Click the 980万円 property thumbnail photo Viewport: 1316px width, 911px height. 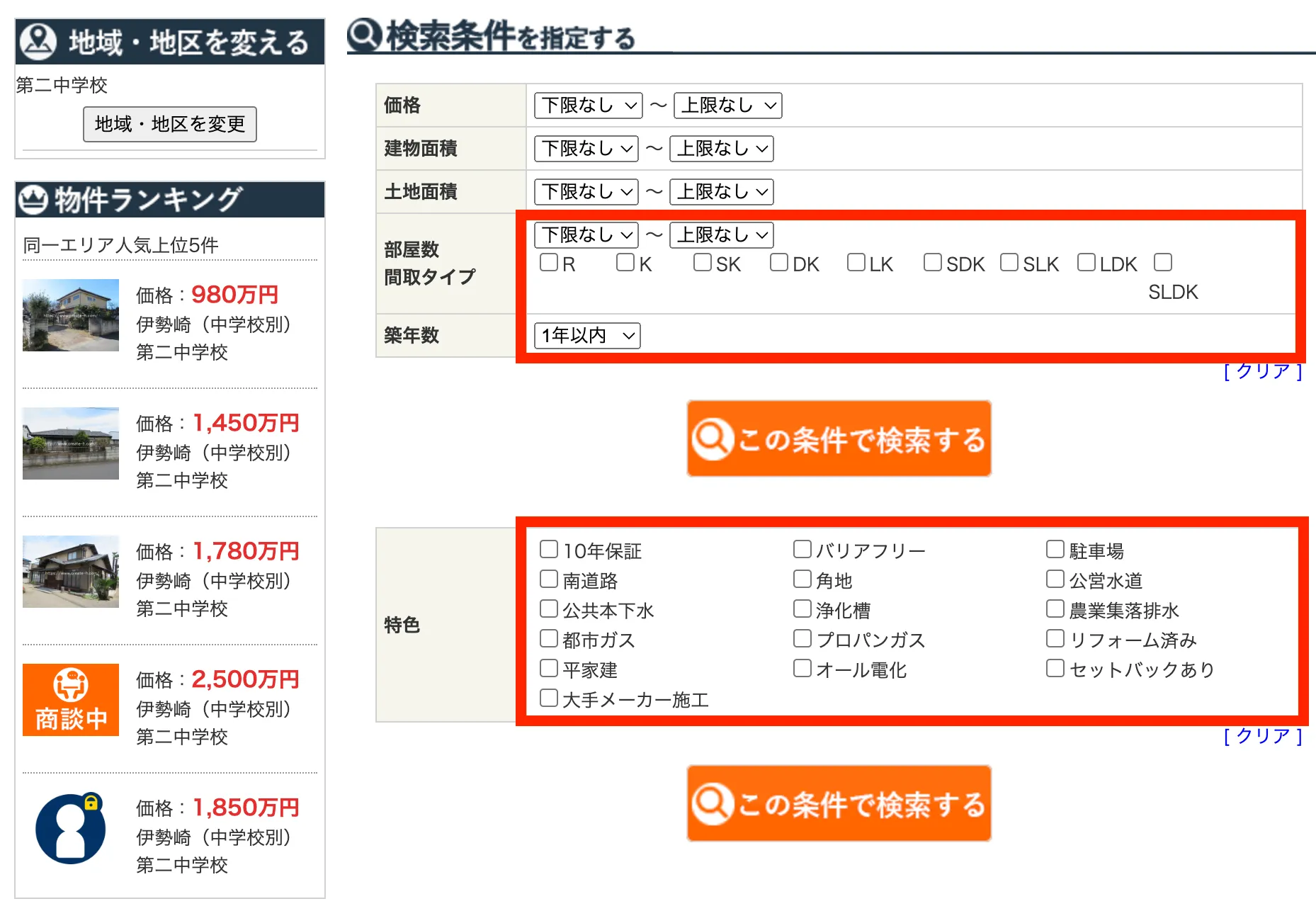[70, 316]
